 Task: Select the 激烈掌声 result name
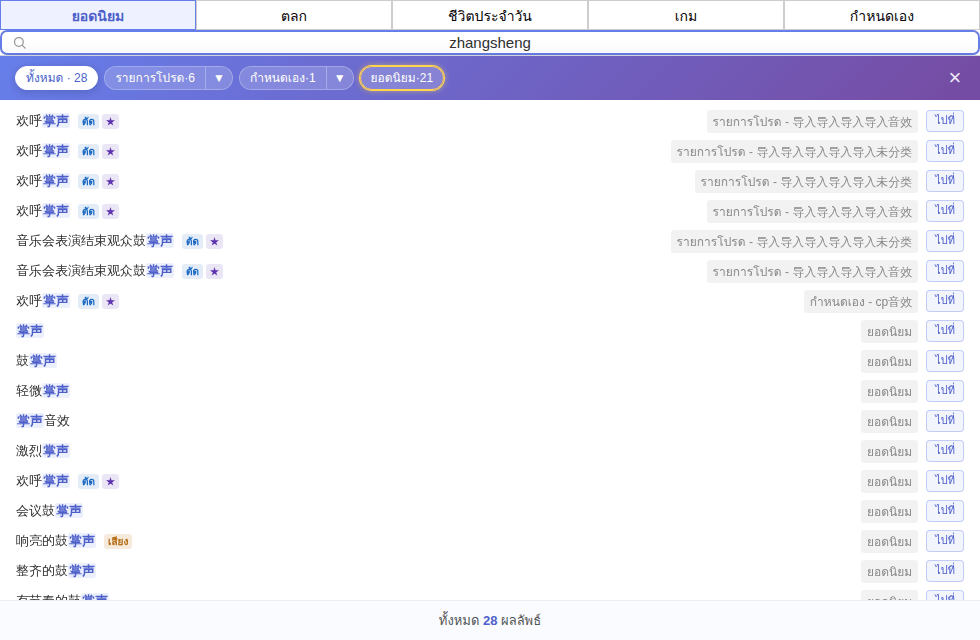pos(42,451)
